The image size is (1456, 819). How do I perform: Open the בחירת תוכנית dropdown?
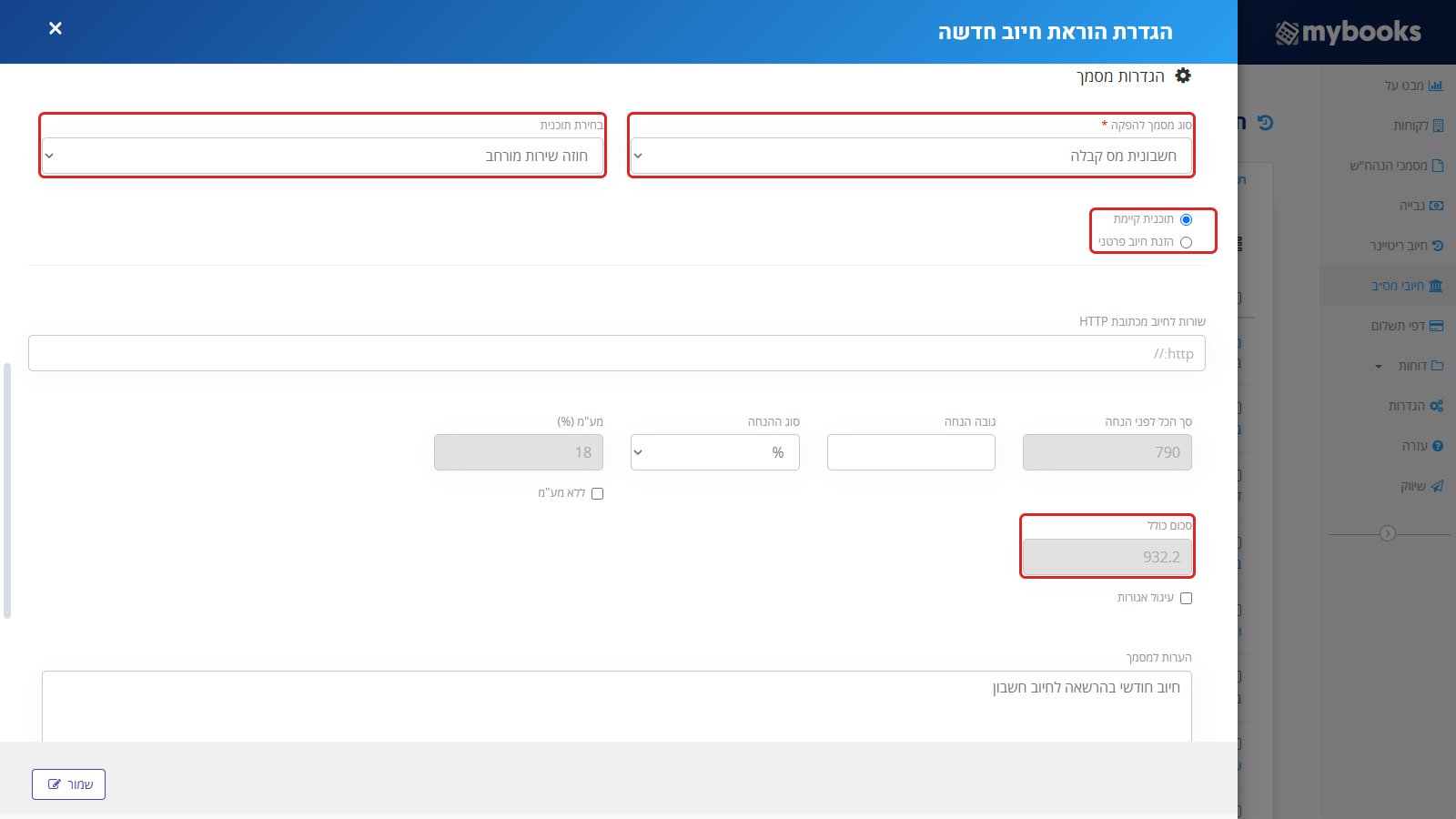pos(323,156)
